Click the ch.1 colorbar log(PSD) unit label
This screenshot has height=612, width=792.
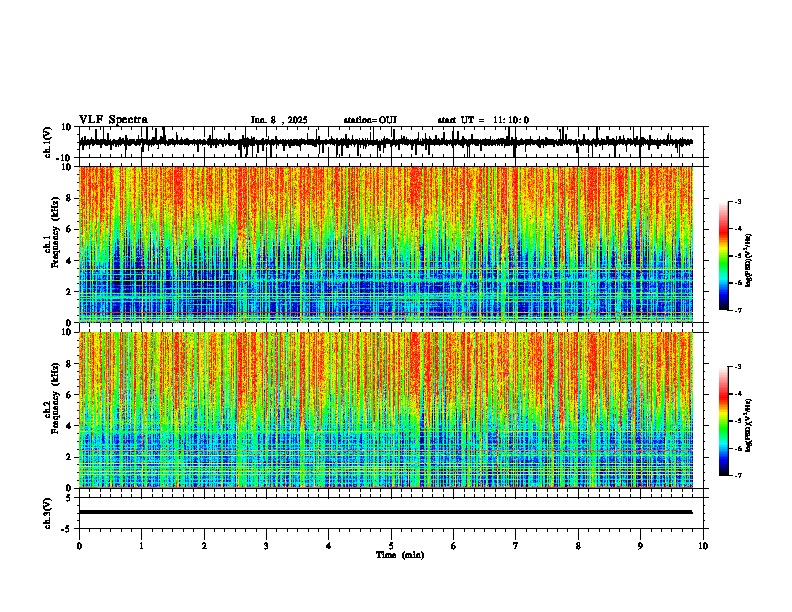pos(748,260)
